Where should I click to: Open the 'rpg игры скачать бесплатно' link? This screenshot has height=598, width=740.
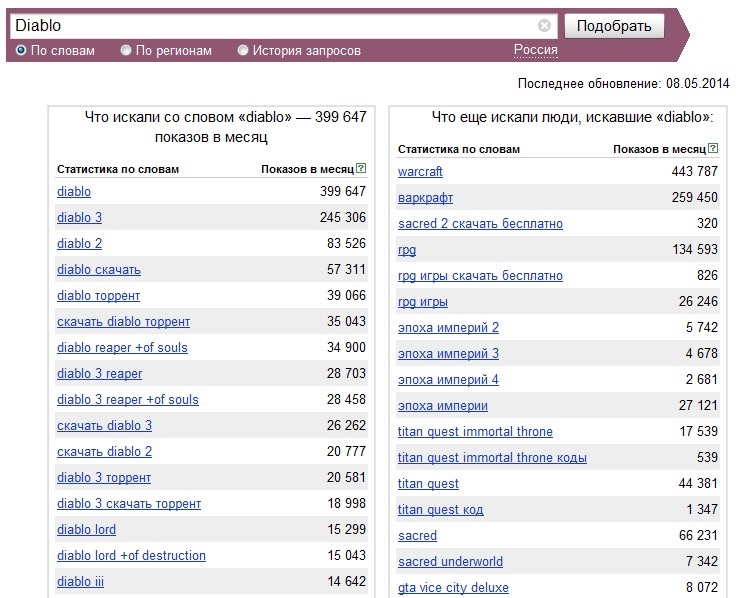pos(480,276)
